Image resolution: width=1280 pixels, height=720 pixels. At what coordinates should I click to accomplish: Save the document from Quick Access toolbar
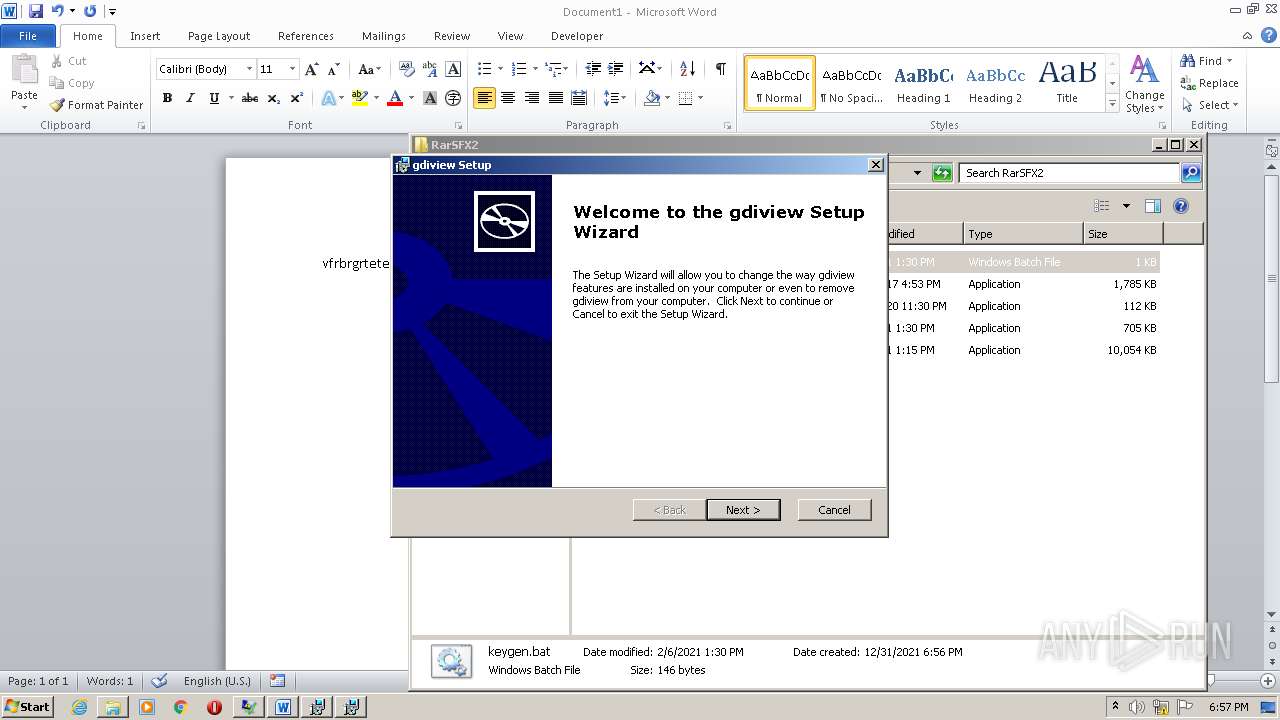(x=36, y=11)
